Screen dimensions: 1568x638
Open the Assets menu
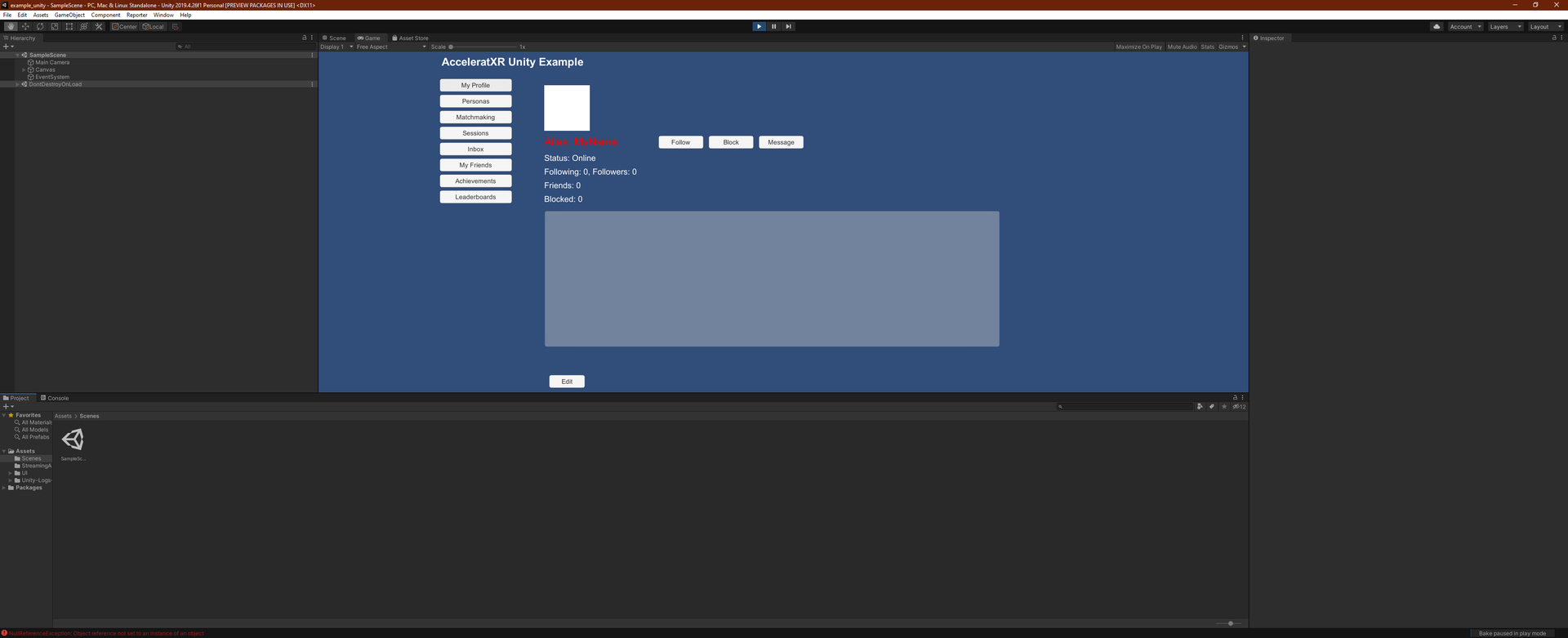click(40, 15)
